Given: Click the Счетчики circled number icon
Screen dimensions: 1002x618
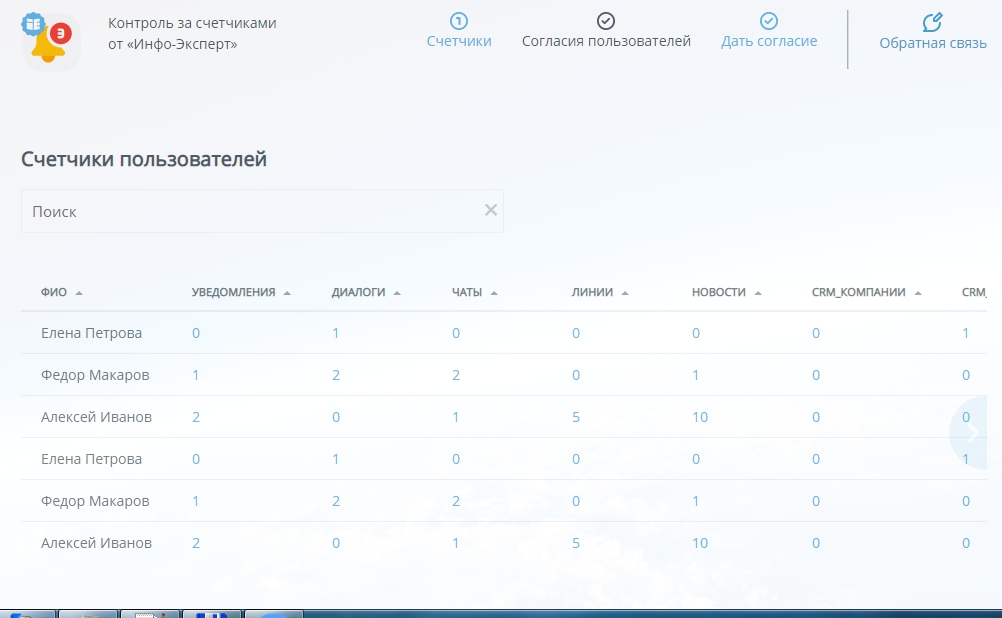Looking at the screenshot, I should (459, 20).
